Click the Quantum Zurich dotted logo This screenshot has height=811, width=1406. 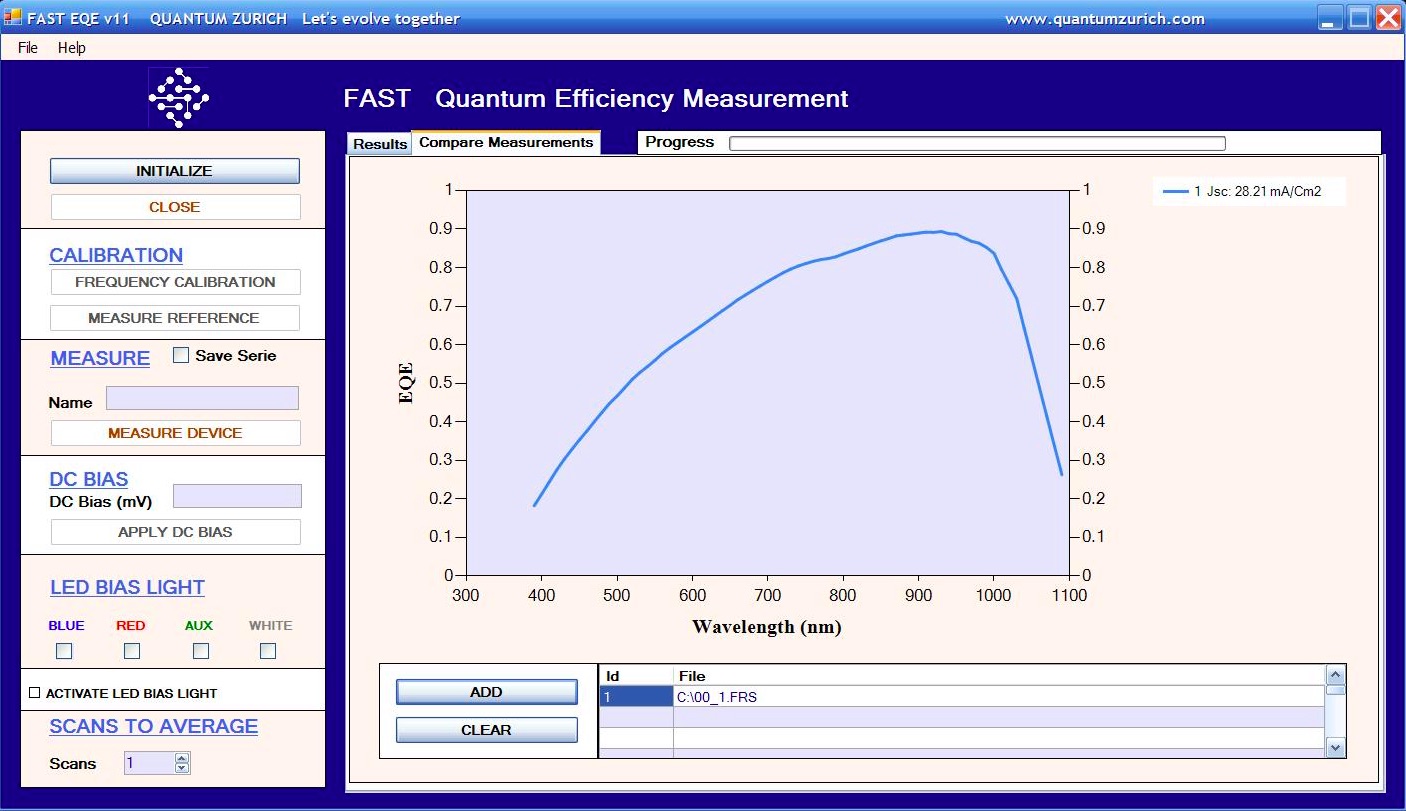point(178,97)
